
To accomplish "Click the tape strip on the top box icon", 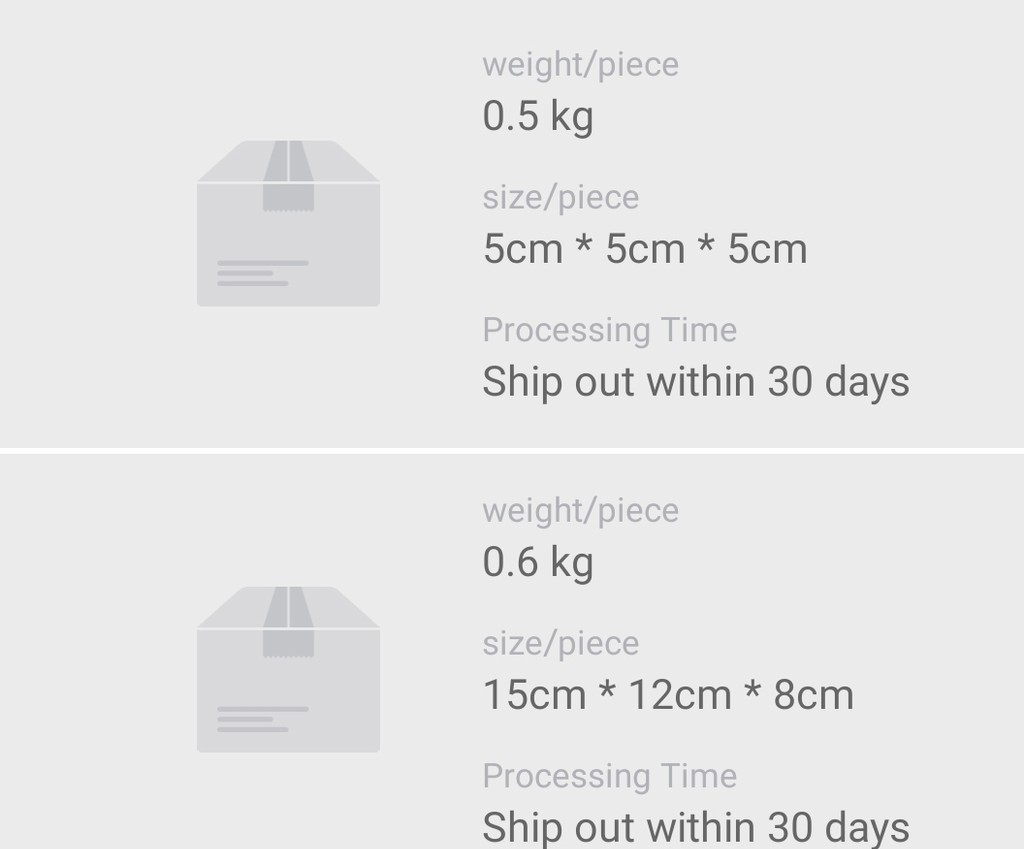I will pyautogui.click(x=288, y=176).
